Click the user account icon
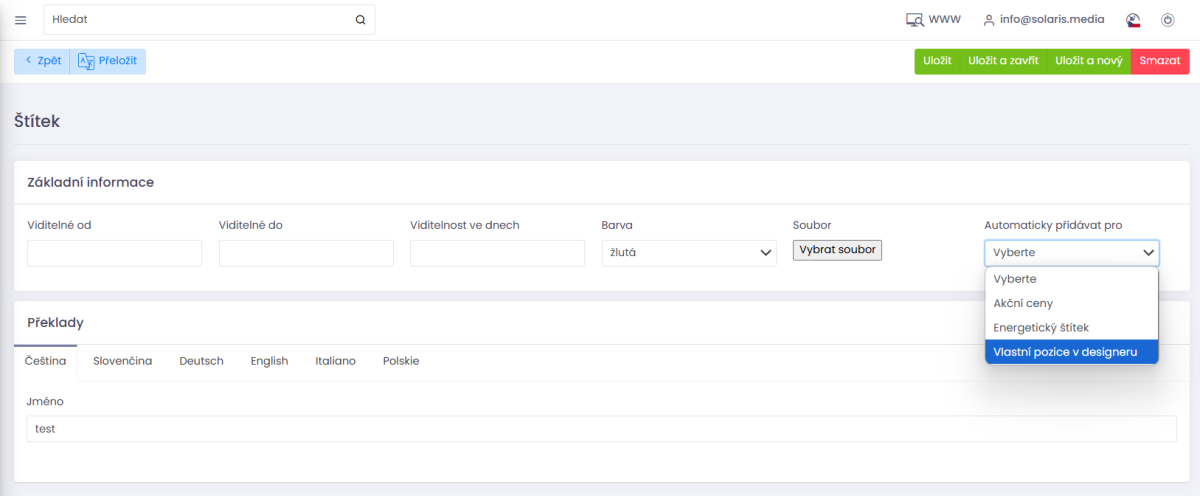The image size is (1200, 496). point(989,19)
